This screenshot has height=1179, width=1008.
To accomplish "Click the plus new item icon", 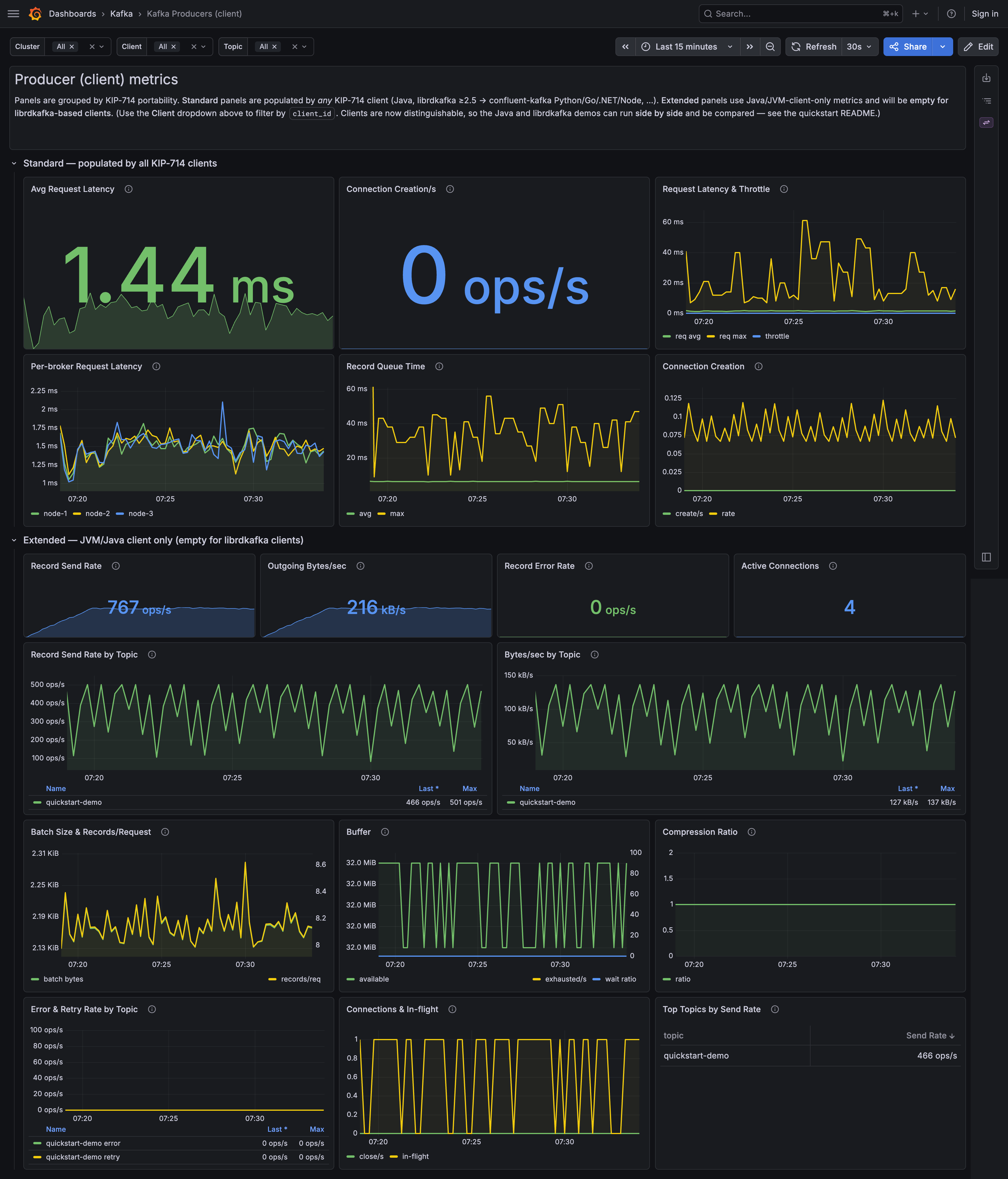I will [915, 14].
